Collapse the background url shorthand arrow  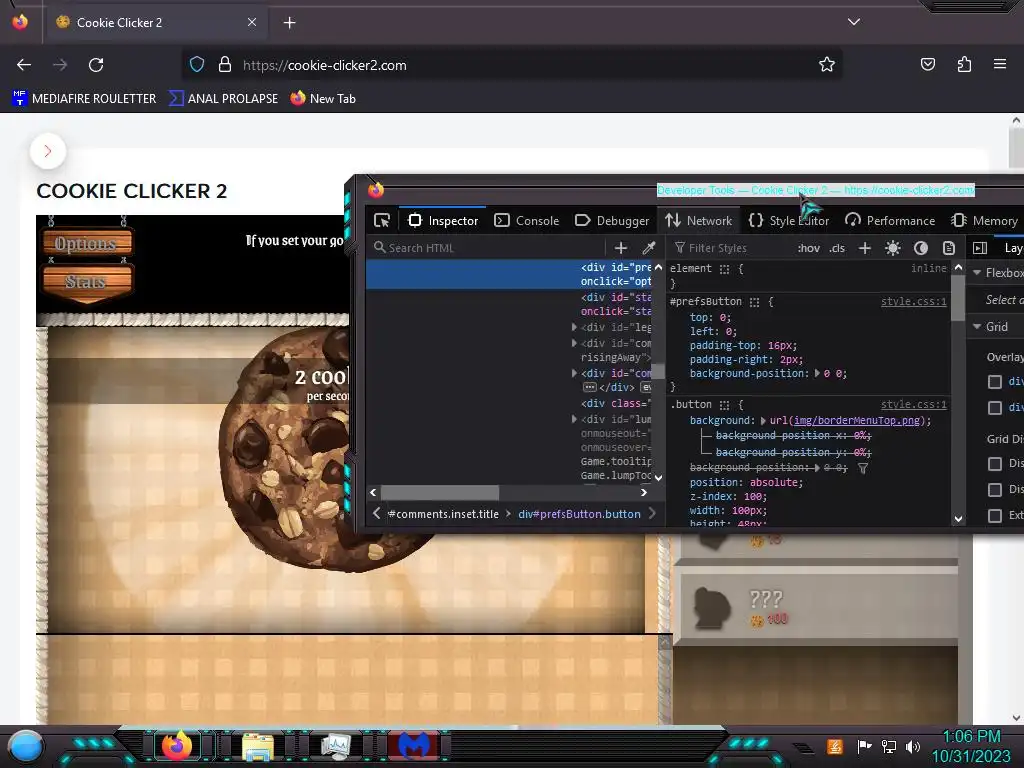(x=763, y=421)
